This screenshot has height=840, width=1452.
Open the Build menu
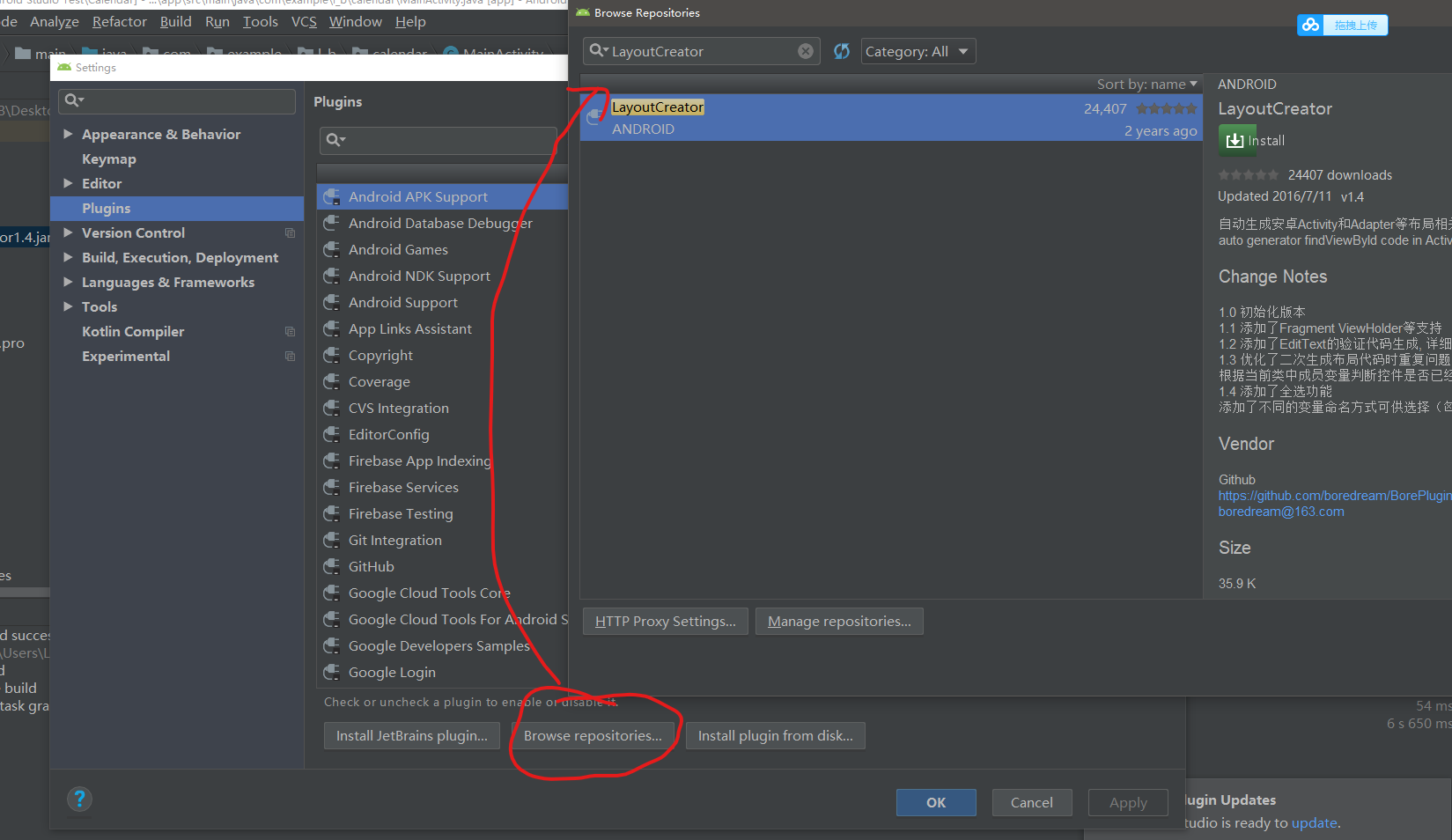175,21
